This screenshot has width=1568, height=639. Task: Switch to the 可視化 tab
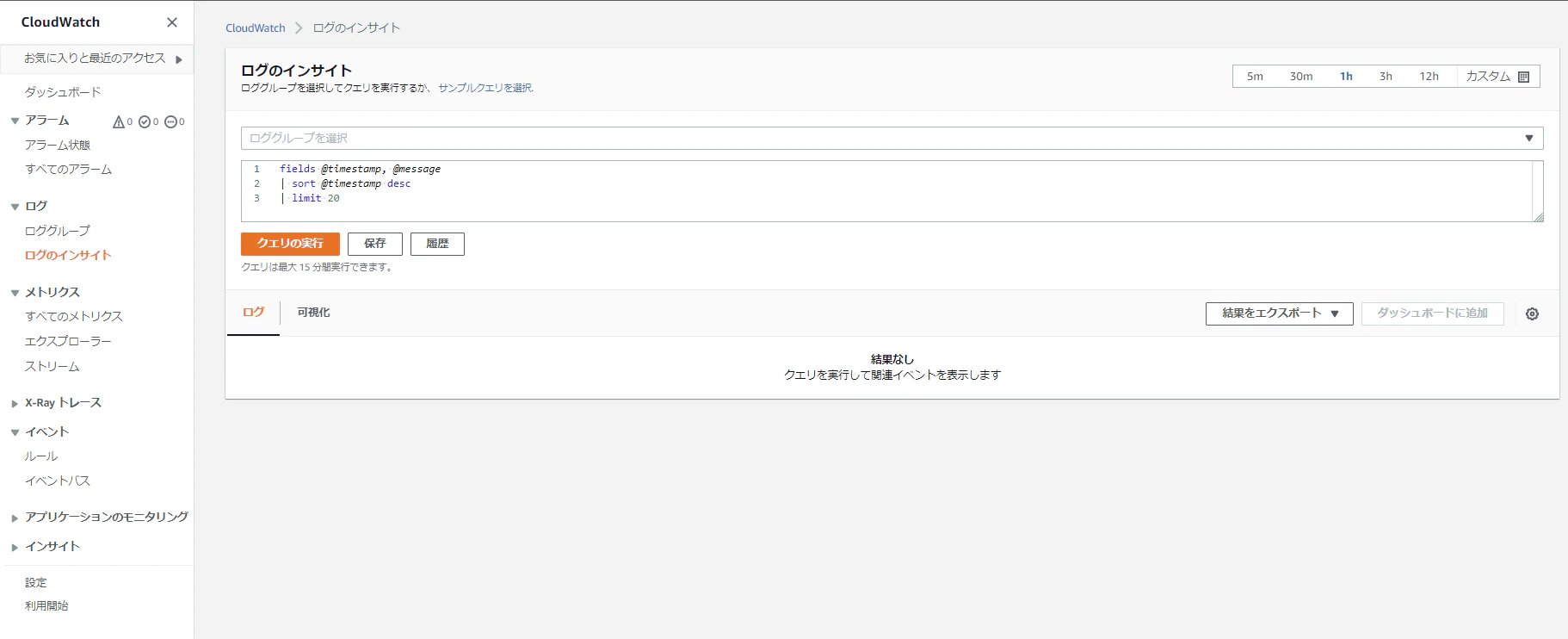click(313, 313)
